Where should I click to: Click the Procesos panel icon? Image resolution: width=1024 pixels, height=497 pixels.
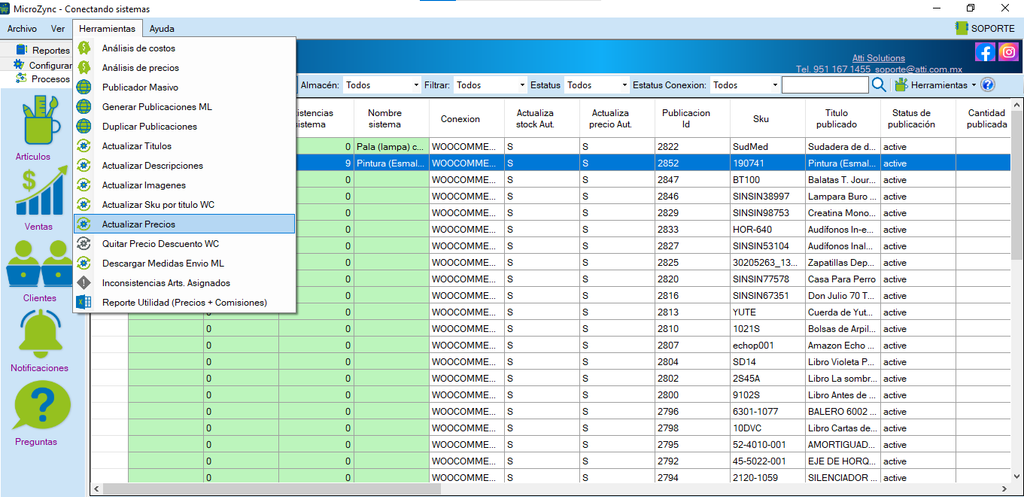21,78
